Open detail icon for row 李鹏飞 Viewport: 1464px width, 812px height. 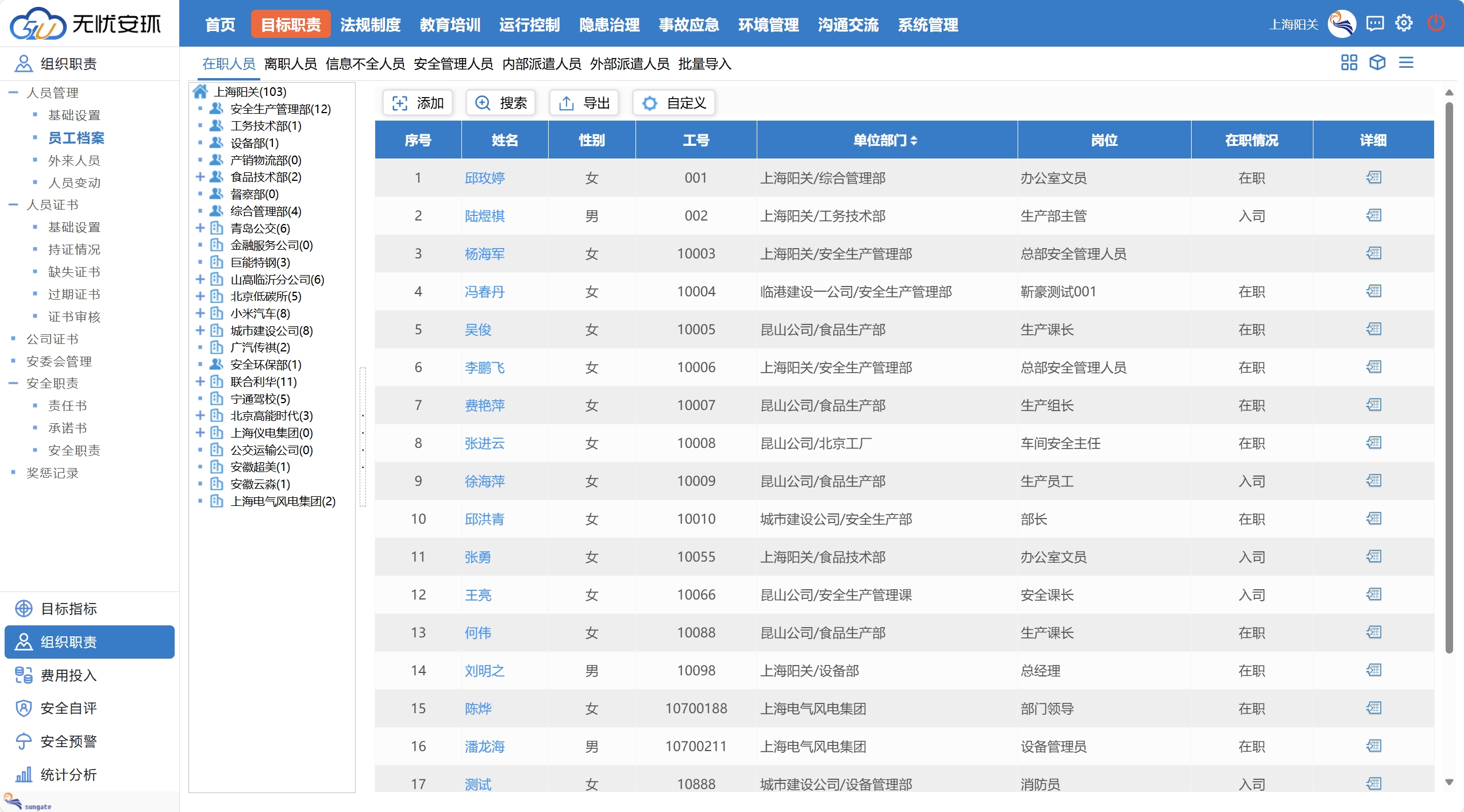(1373, 367)
